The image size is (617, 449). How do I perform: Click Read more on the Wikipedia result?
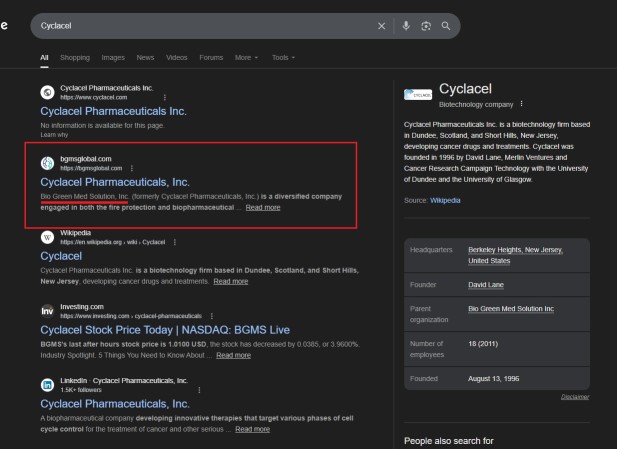coord(231,281)
